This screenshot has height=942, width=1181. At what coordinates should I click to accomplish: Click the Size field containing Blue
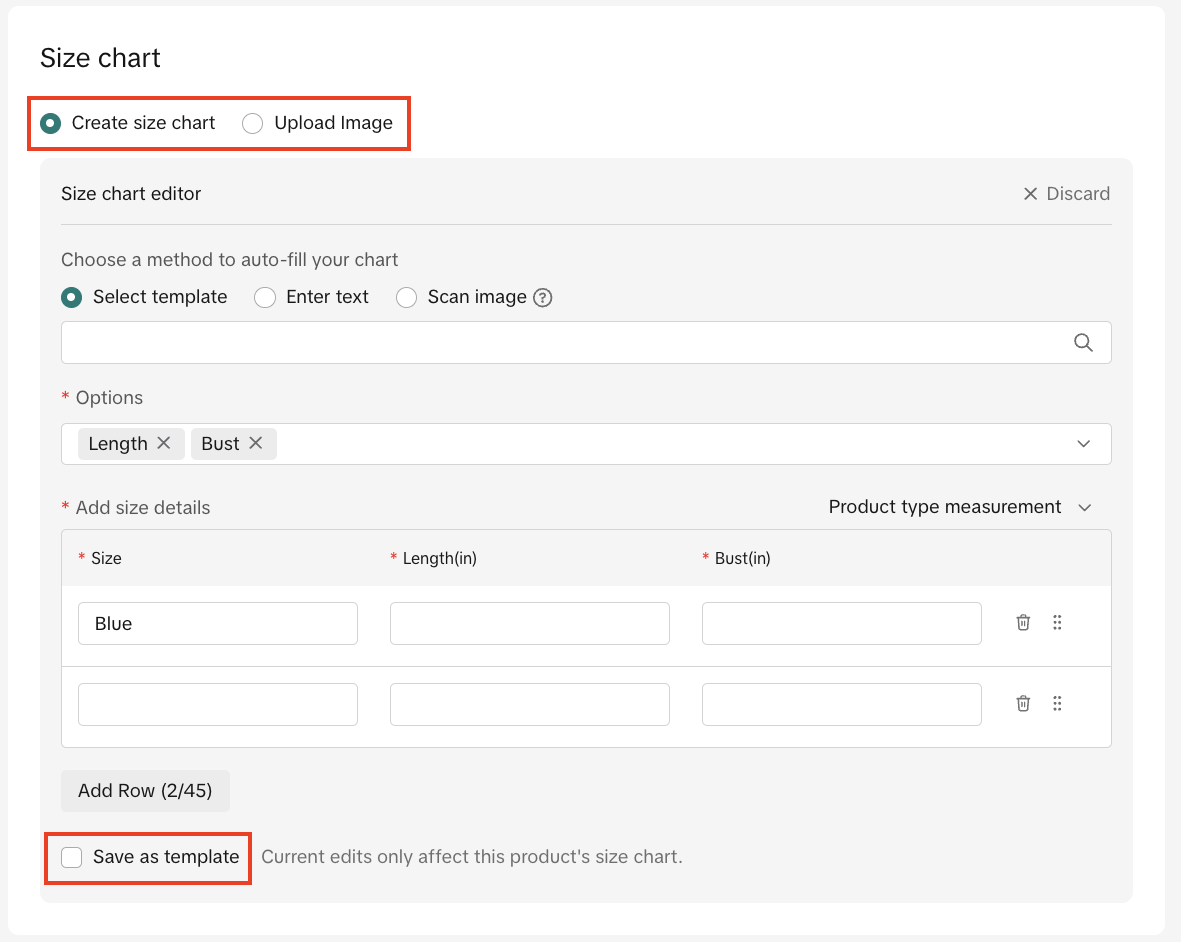coord(218,623)
